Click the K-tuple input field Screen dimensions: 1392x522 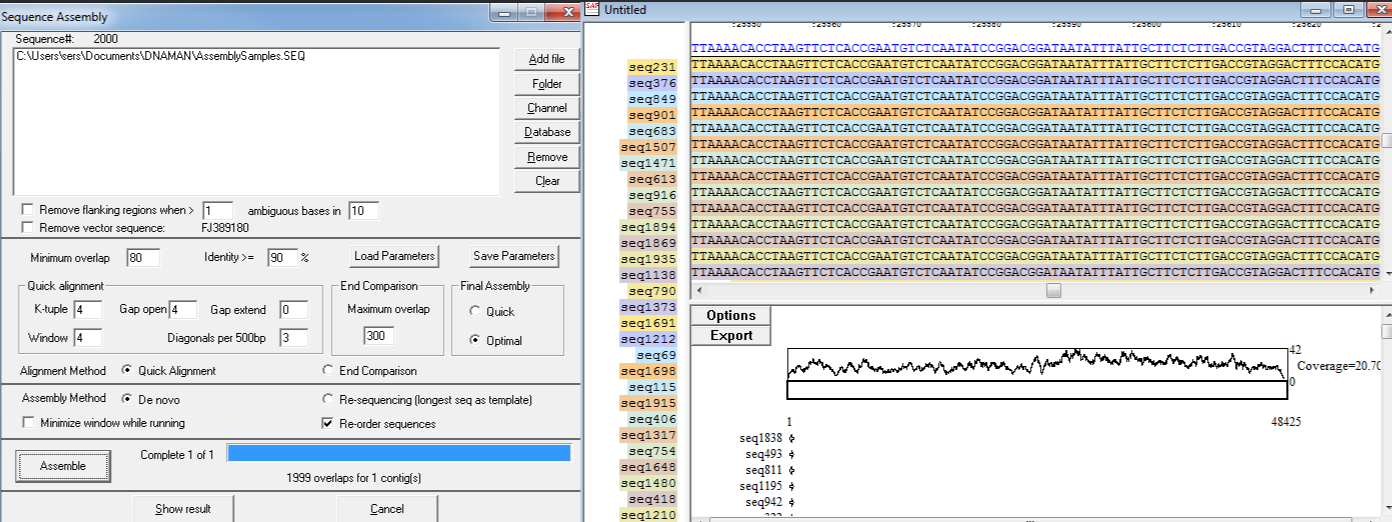(x=86, y=310)
